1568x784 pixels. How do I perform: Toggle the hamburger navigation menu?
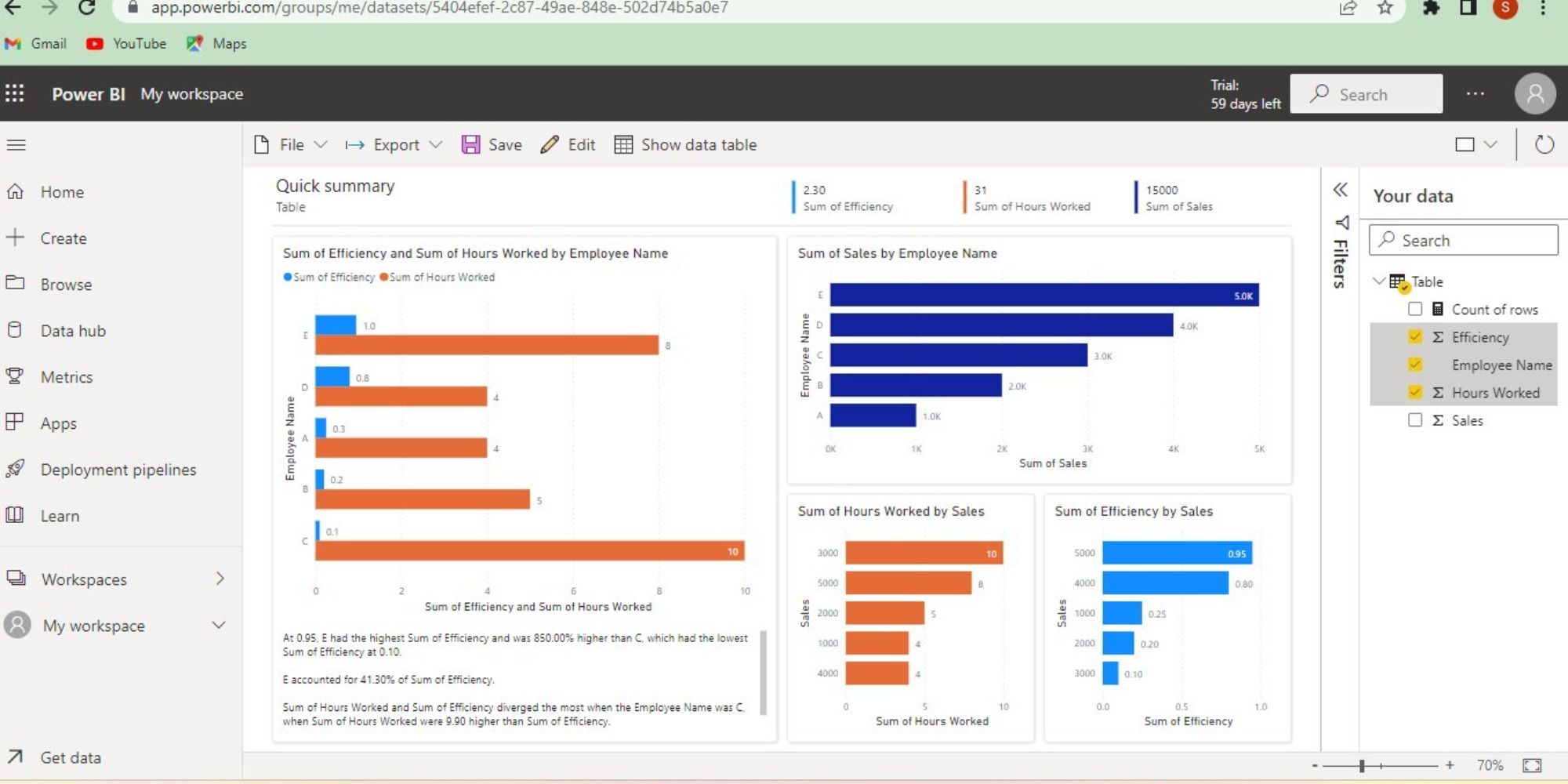coord(16,145)
